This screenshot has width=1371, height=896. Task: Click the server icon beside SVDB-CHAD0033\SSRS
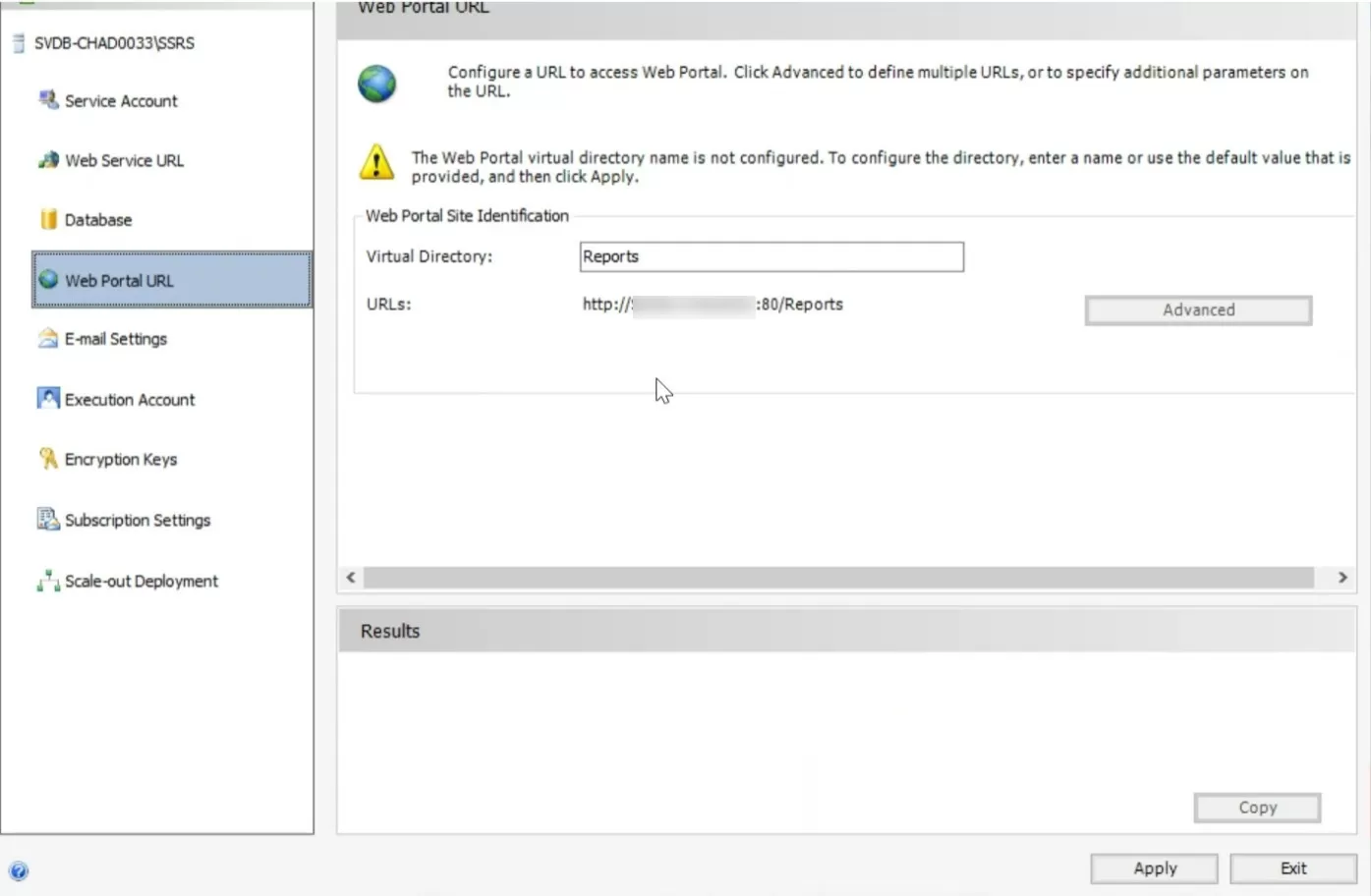click(x=18, y=42)
